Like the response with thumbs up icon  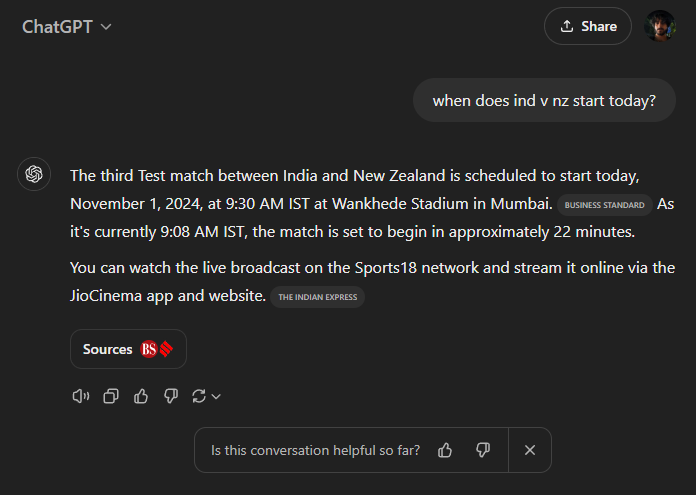(x=141, y=396)
